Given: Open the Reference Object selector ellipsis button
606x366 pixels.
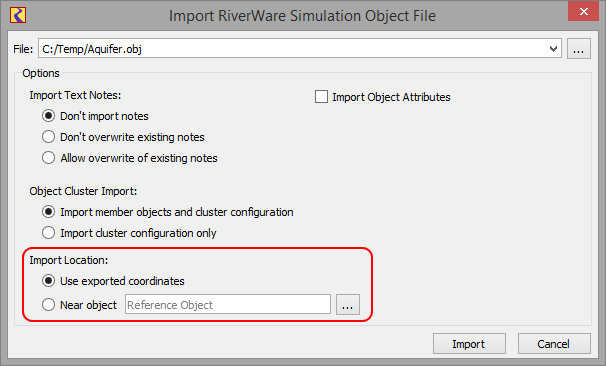Looking at the screenshot, I should tap(347, 305).
